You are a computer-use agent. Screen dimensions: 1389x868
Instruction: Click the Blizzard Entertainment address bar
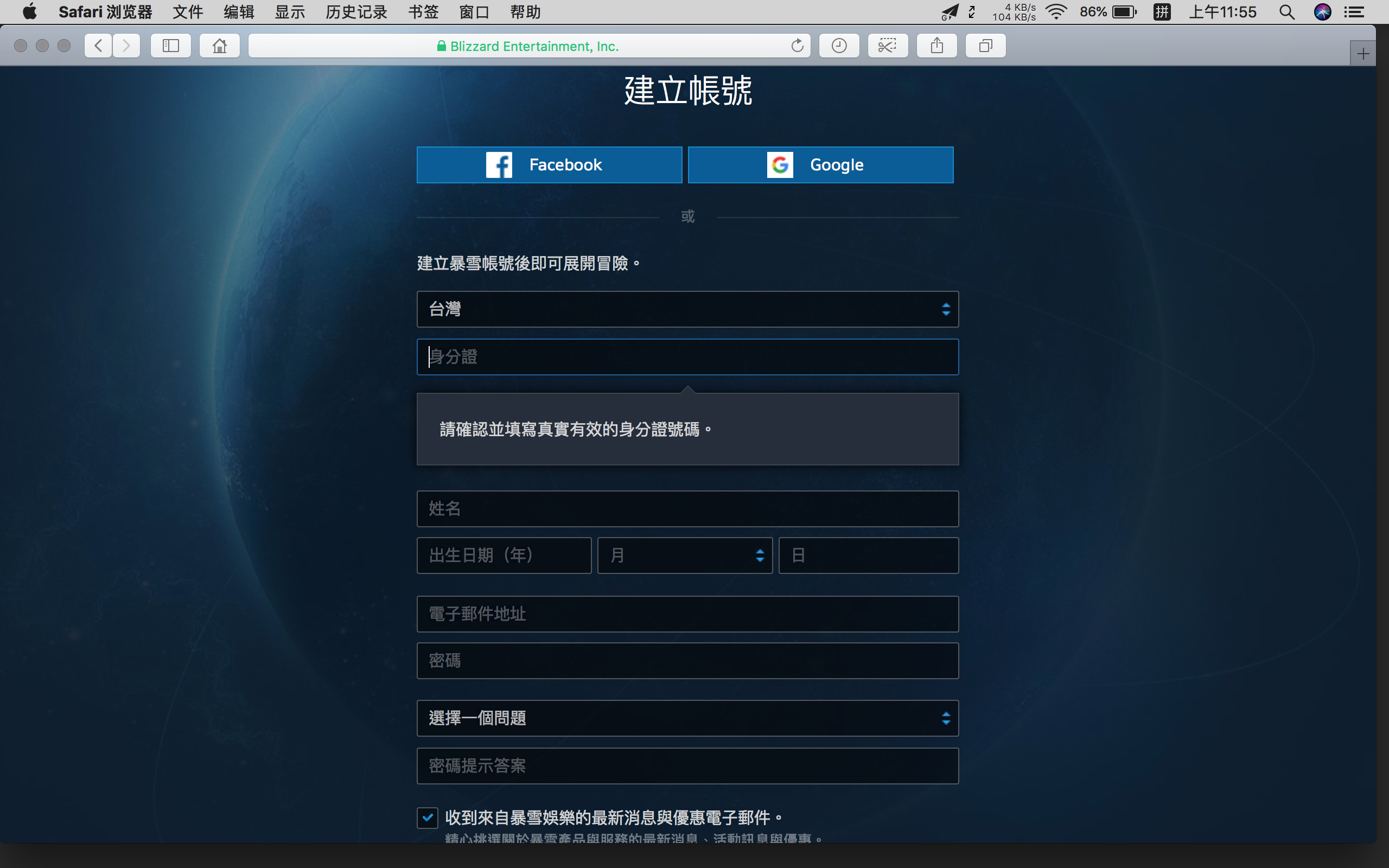pos(529,46)
